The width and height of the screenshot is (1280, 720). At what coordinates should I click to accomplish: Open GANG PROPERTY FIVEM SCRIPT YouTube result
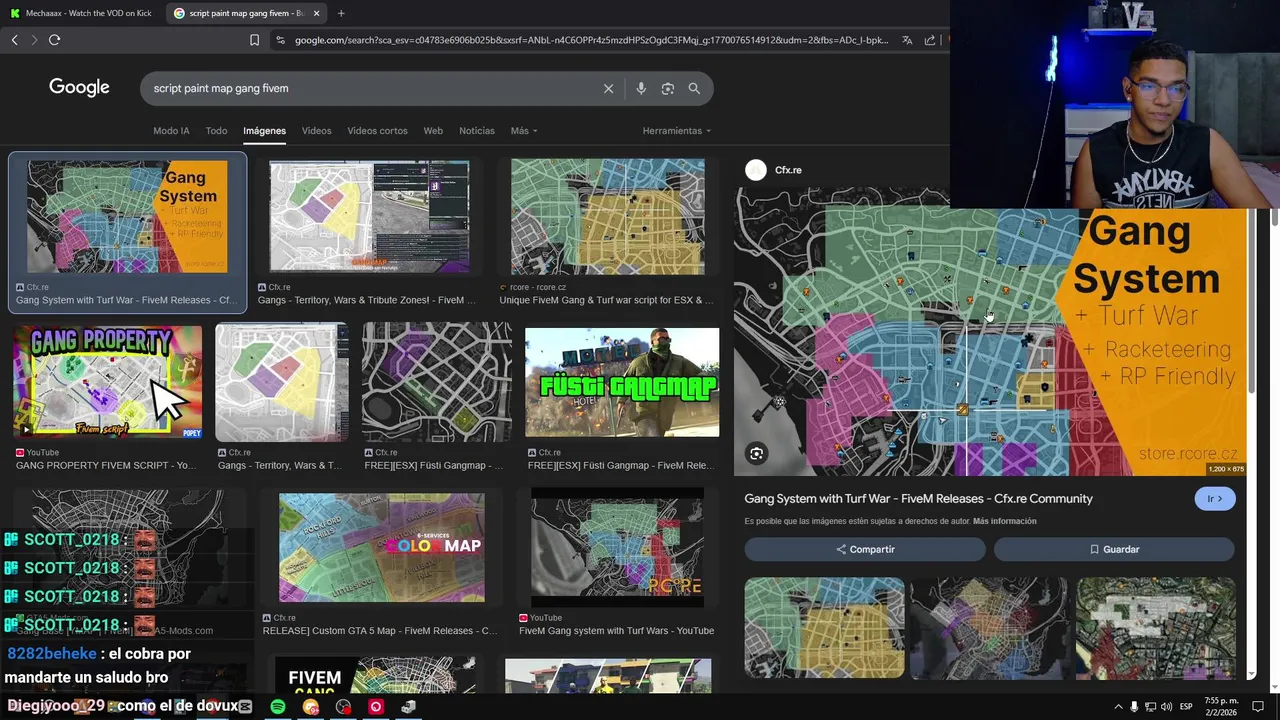point(107,382)
